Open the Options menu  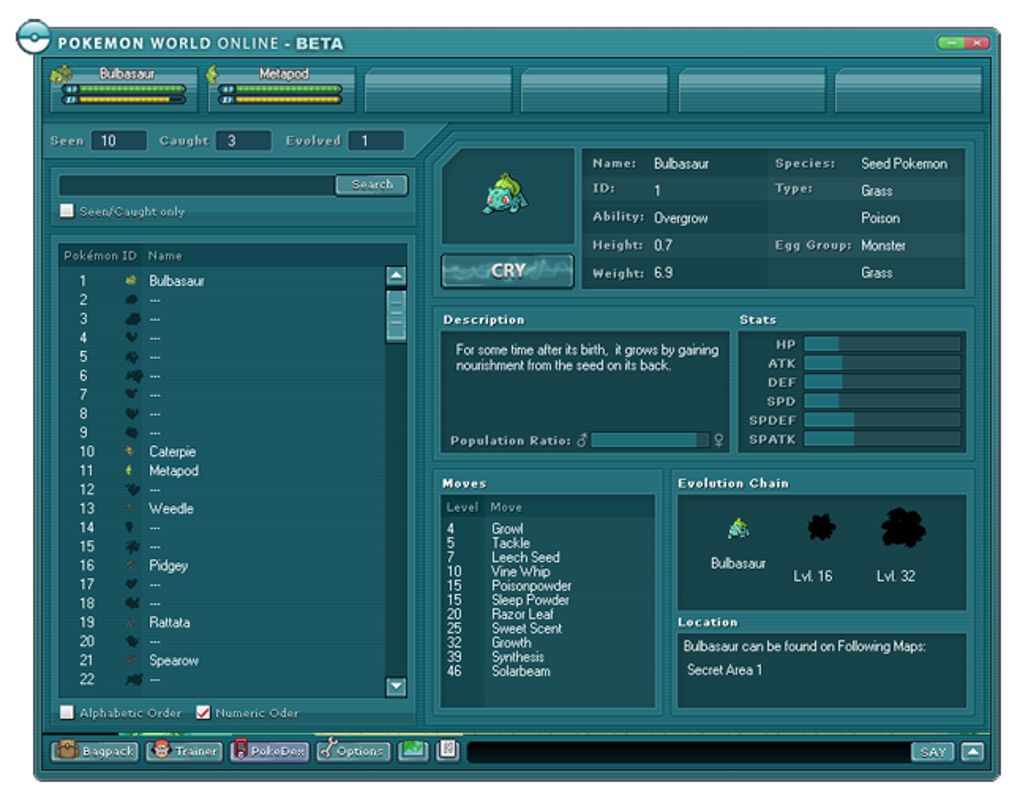point(354,751)
